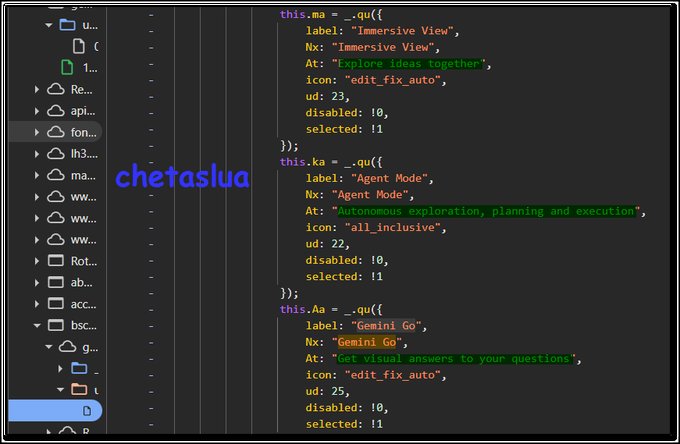
Task: Expand the ma... tree arrow
Action: pyautogui.click(x=37, y=175)
